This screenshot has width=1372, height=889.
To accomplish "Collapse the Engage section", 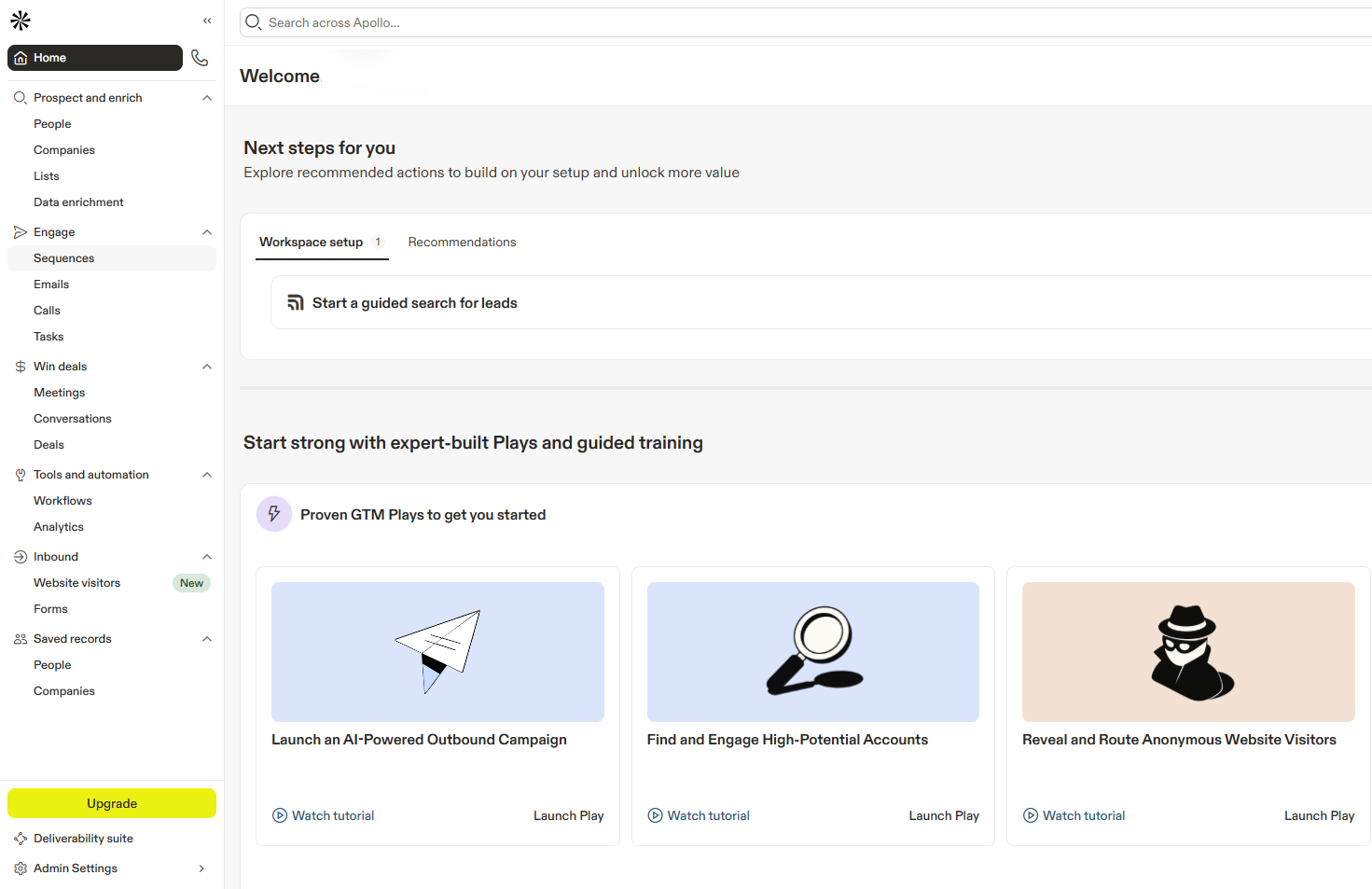I will tap(207, 232).
